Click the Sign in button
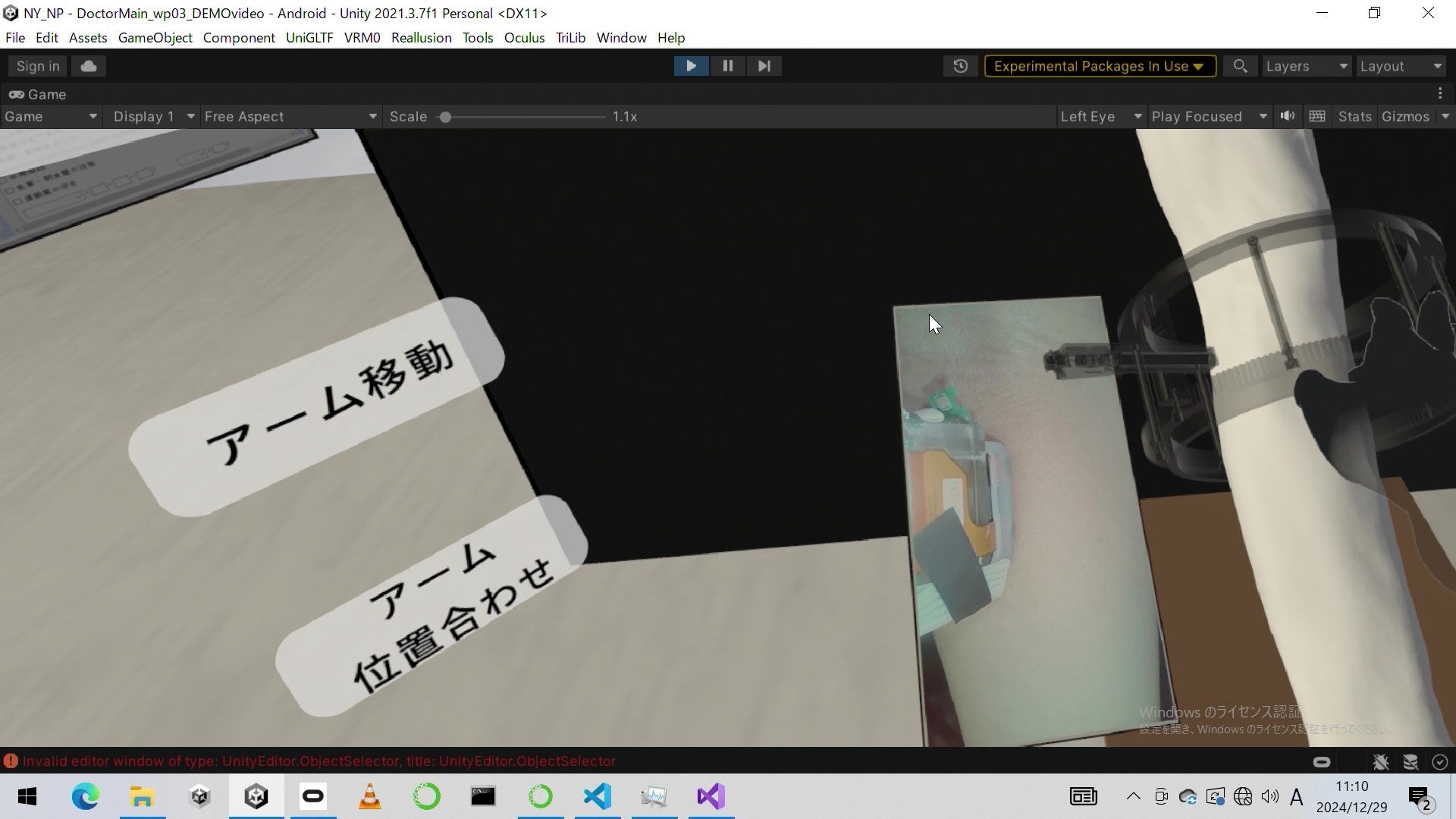Viewport: 1456px width, 819px height. pyautogui.click(x=38, y=66)
